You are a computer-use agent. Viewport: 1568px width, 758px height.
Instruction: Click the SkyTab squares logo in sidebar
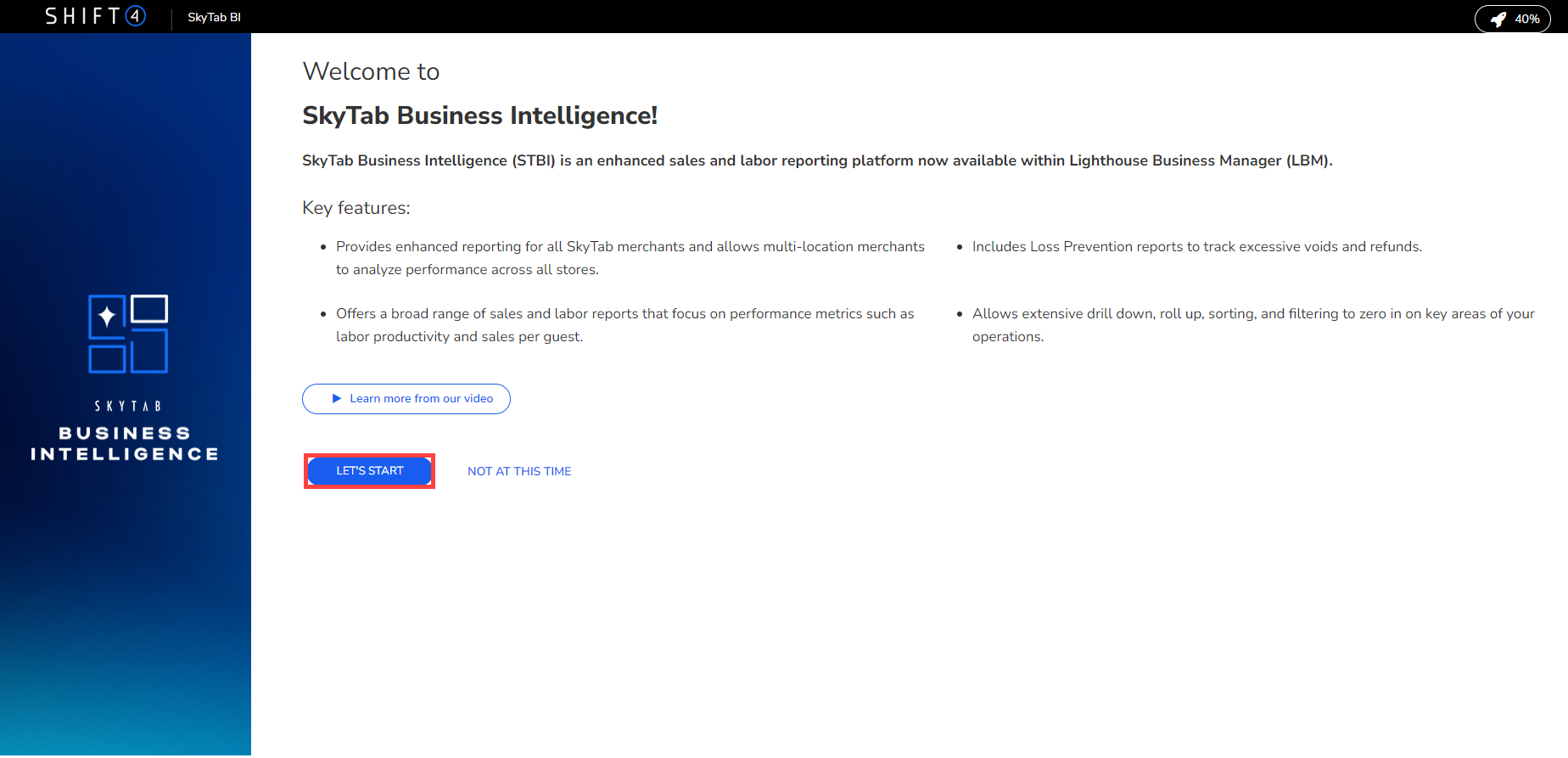[128, 334]
